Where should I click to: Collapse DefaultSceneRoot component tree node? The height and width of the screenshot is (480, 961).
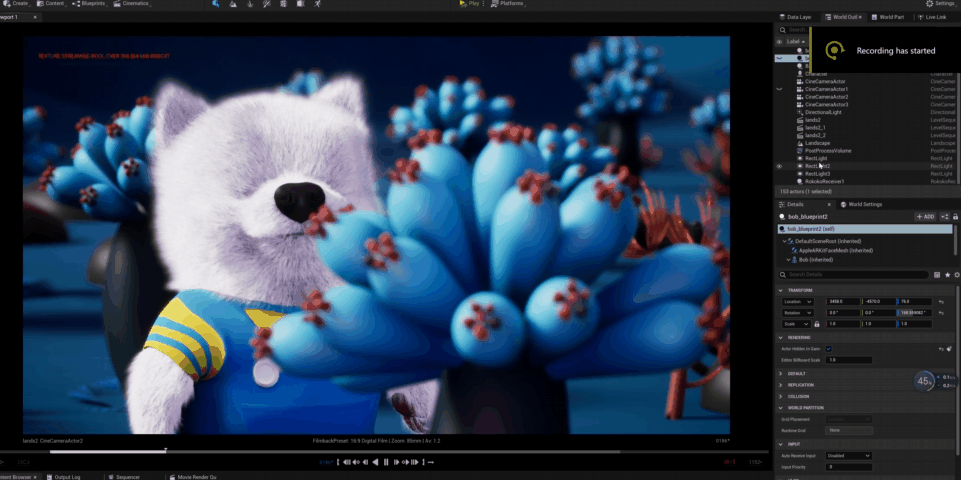pyautogui.click(x=784, y=241)
